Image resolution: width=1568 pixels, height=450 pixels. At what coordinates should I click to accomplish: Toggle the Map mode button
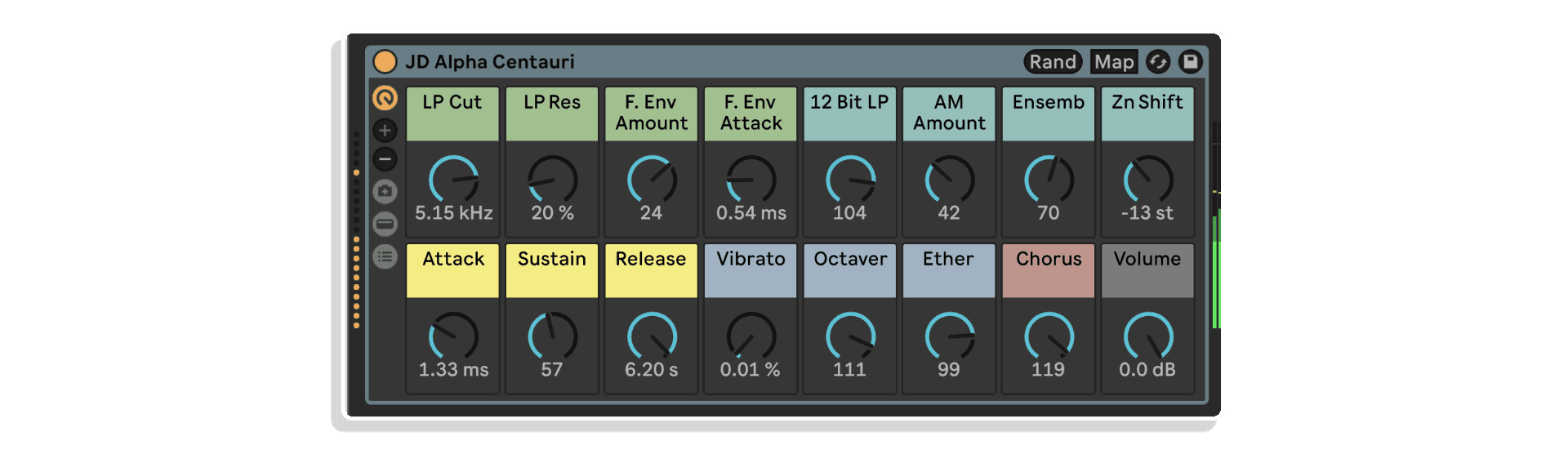point(1114,62)
